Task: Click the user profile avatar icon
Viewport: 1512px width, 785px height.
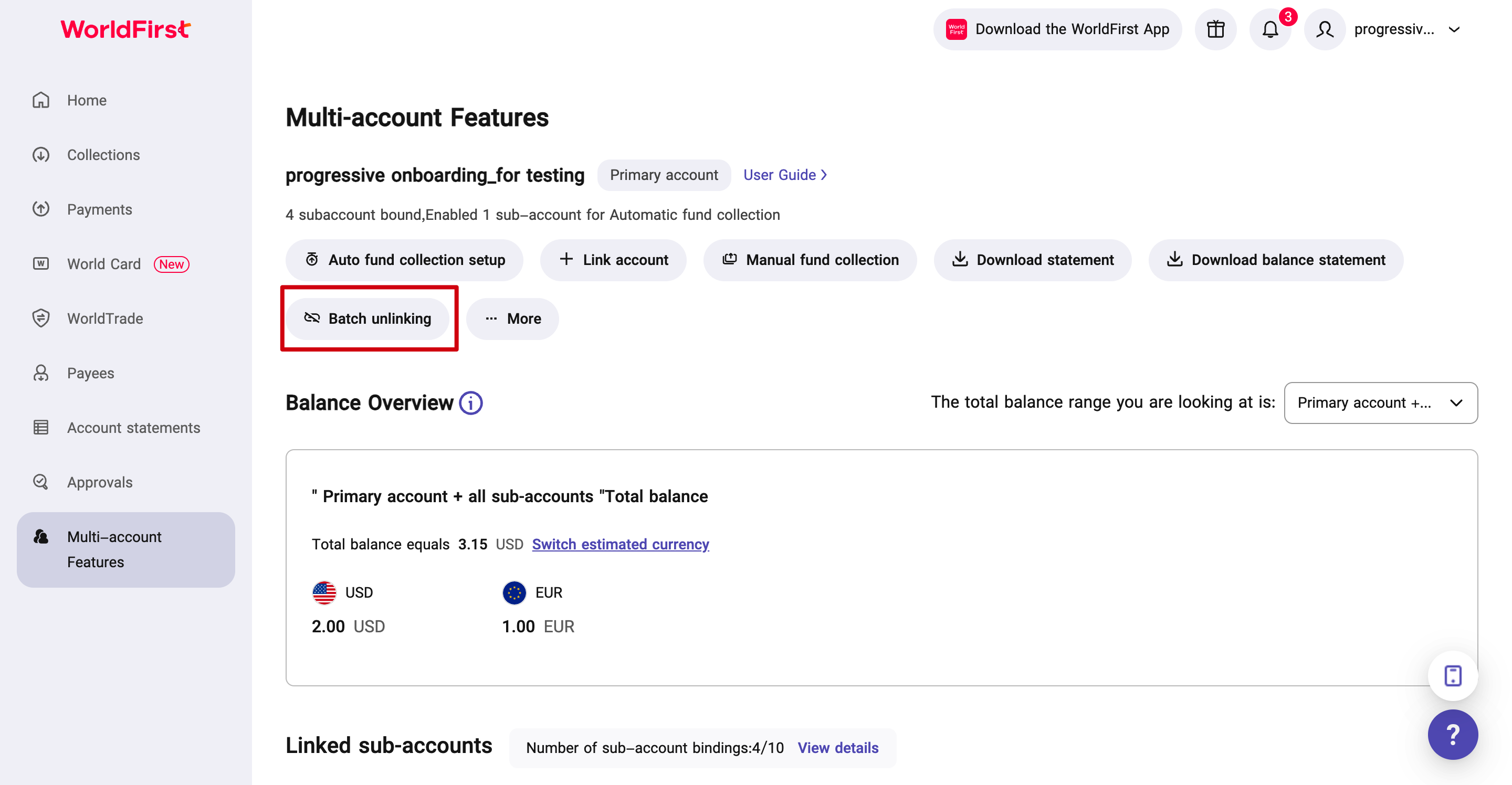Action: (1324, 29)
